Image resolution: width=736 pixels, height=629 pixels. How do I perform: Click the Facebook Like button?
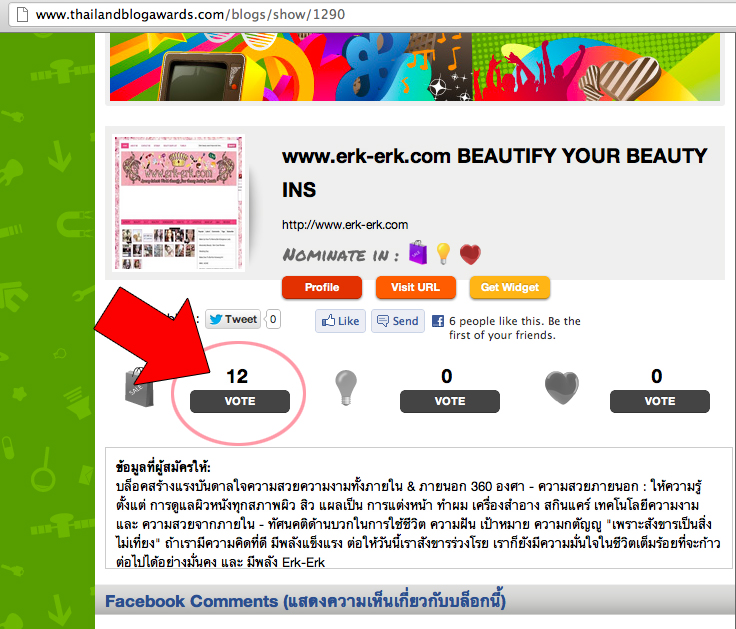(x=340, y=321)
